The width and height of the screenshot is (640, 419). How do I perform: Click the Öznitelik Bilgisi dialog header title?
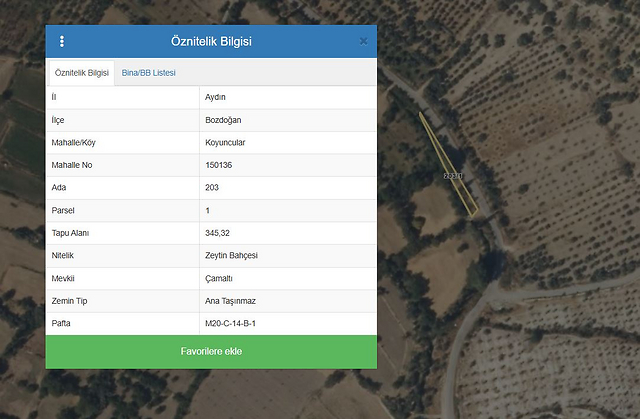click(211, 41)
